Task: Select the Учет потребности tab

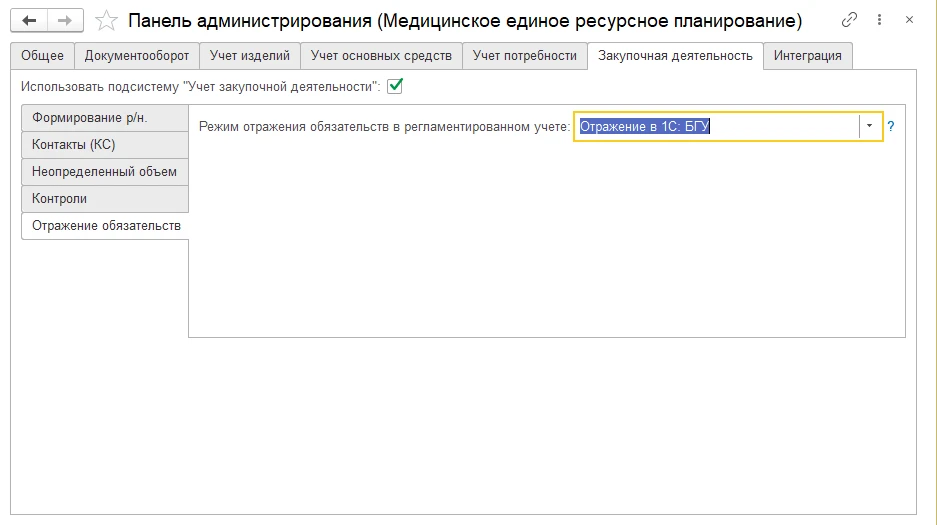Action: click(525, 56)
